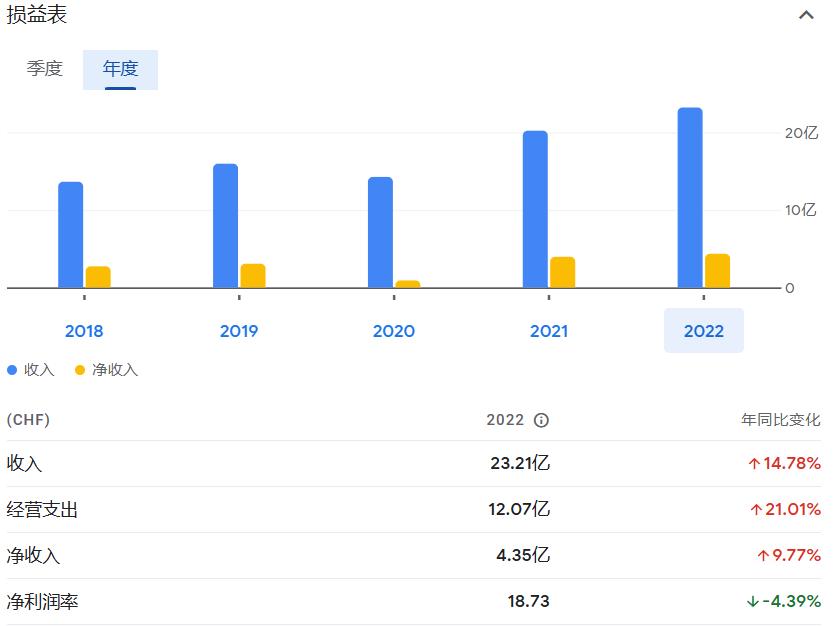The width and height of the screenshot is (834, 626).
Task: Click the 净利润率 row label
Action: (43, 602)
